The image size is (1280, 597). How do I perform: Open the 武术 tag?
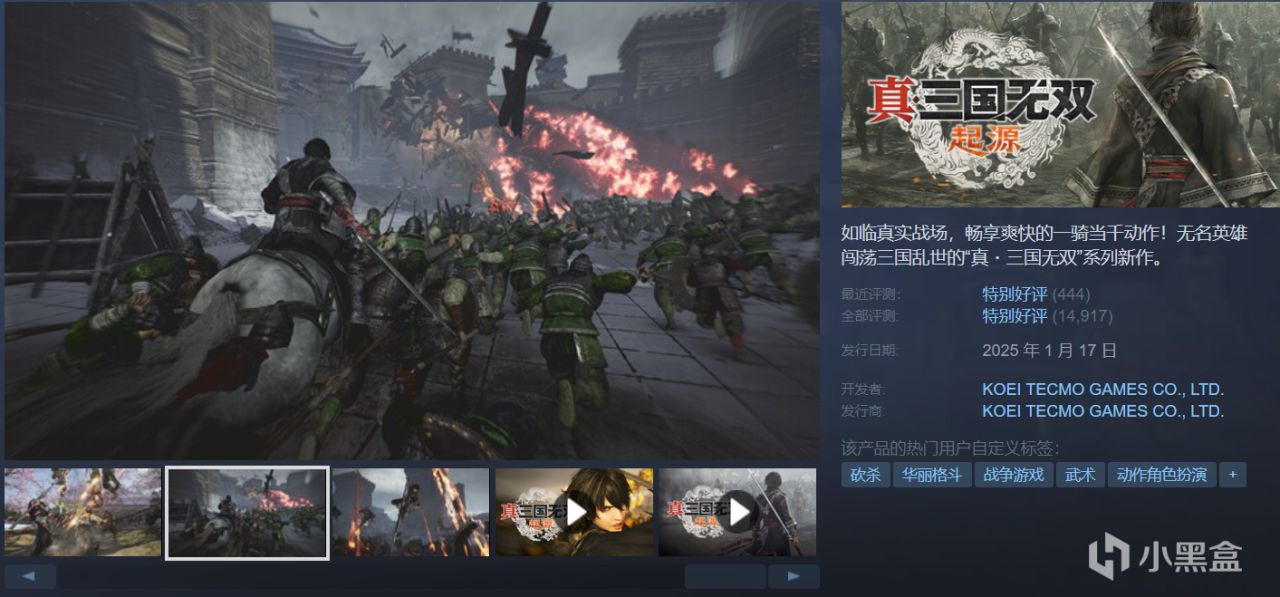[x=1080, y=475]
